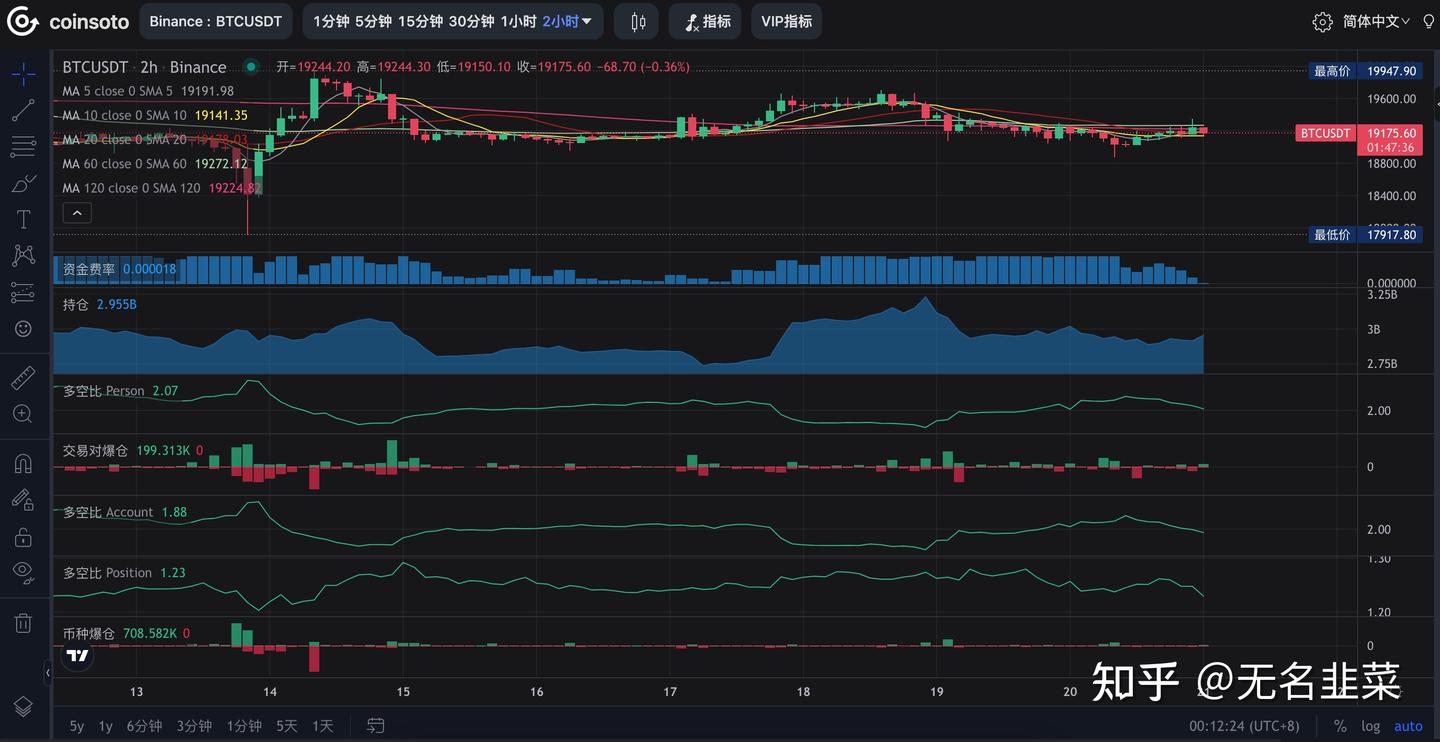The width and height of the screenshot is (1440, 742).
Task: Click the 持仓 indicator label
Action: coord(76,304)
